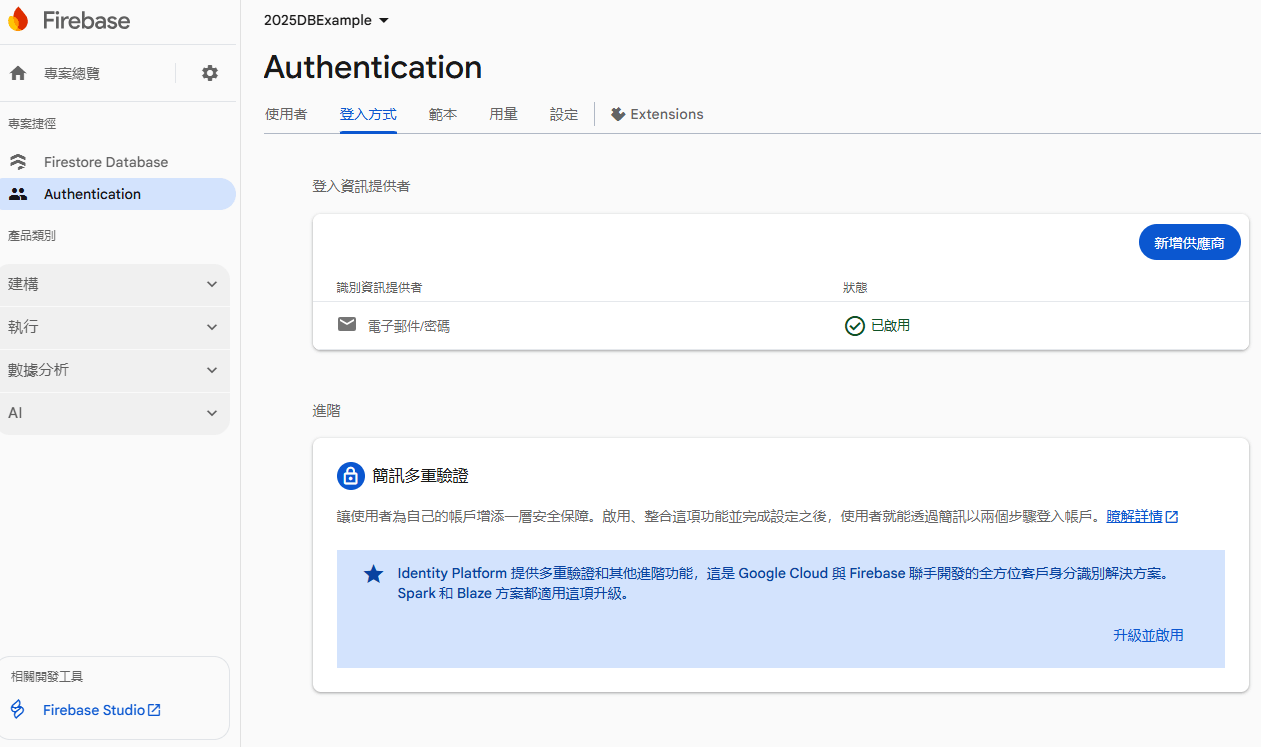The image size is (1261, 747).
Task: Open the 2025DBExample project dropdown
Action: [327, 20]
